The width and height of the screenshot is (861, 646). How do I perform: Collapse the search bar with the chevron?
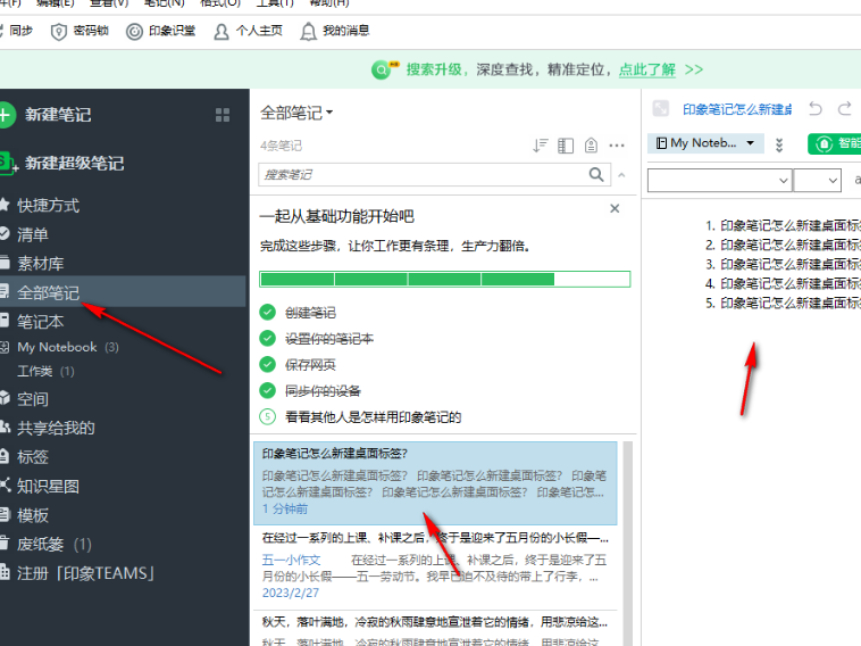pyautogui.click(x=622, y=175)
